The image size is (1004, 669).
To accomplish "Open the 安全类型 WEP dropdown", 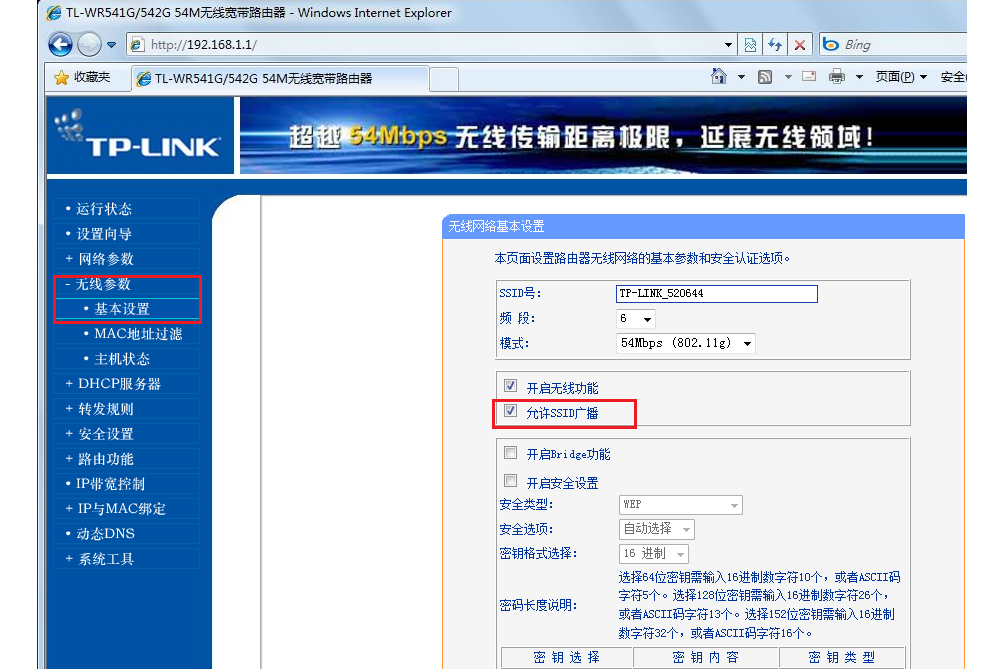I will click(680, 504).
